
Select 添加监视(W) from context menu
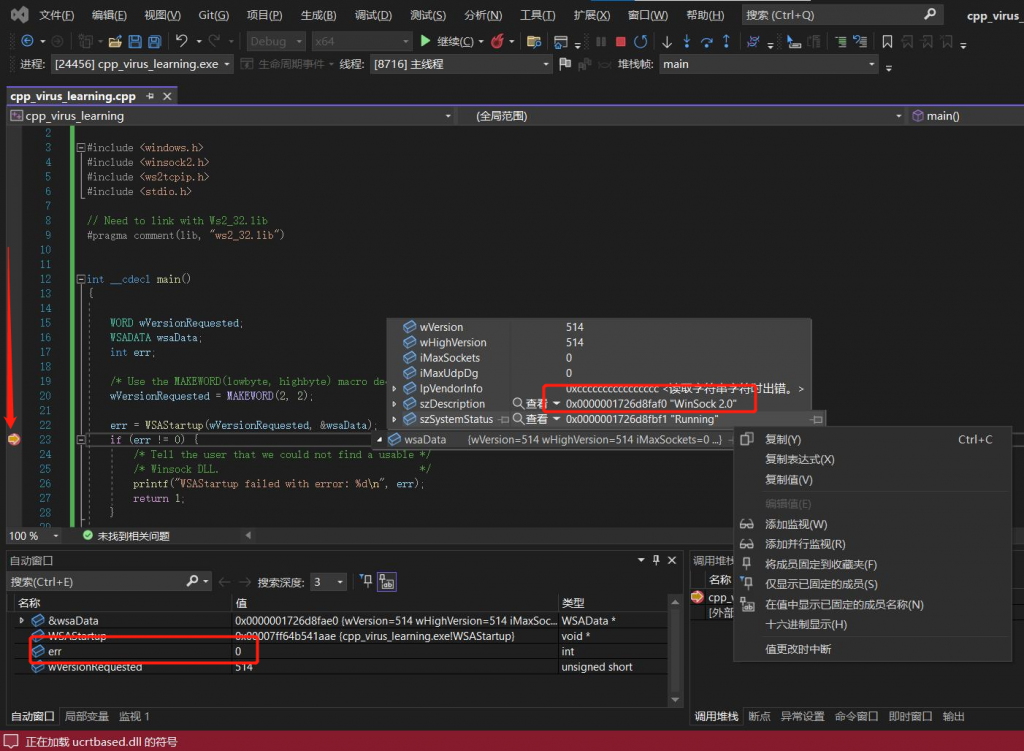coord(796,524)
